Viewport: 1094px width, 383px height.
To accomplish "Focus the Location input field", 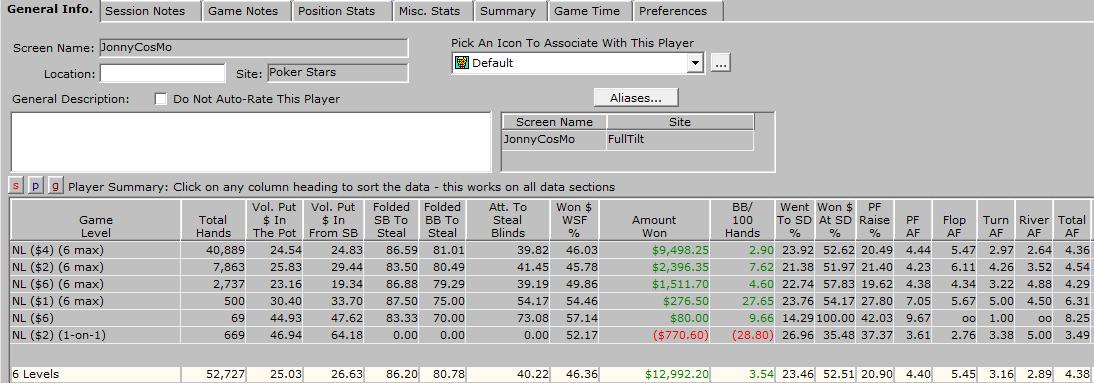I will click(163, 73).
